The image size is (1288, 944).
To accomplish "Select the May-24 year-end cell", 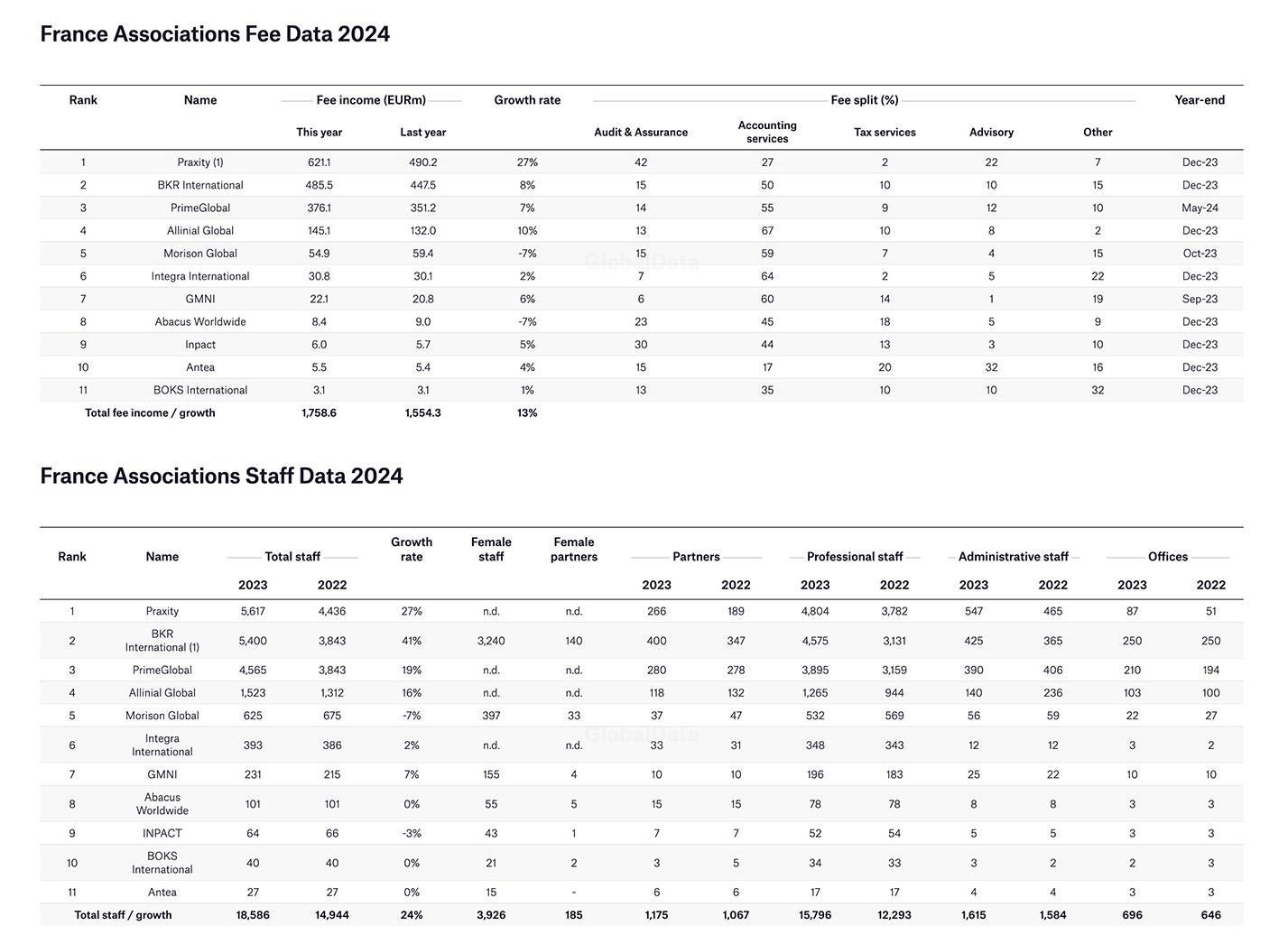I will click(1200, 208).
